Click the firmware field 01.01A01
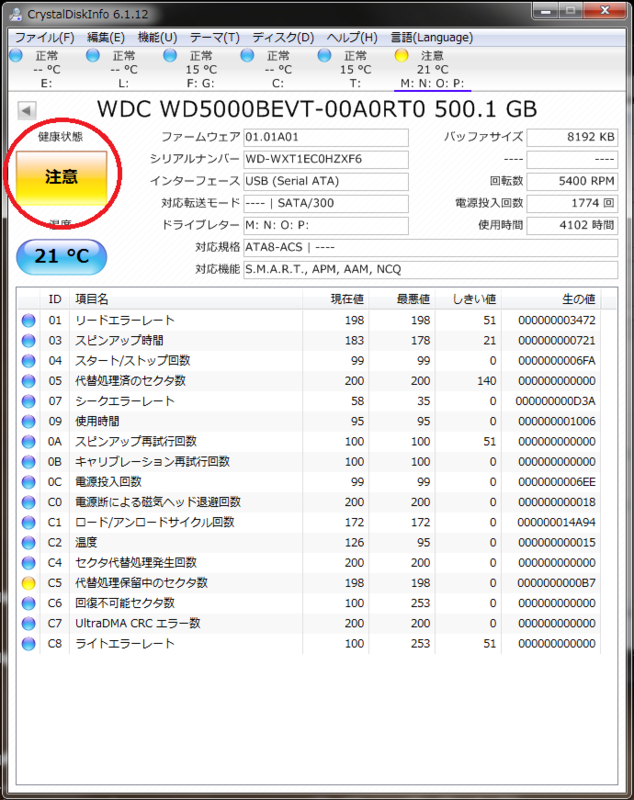 tap(326, 137)
